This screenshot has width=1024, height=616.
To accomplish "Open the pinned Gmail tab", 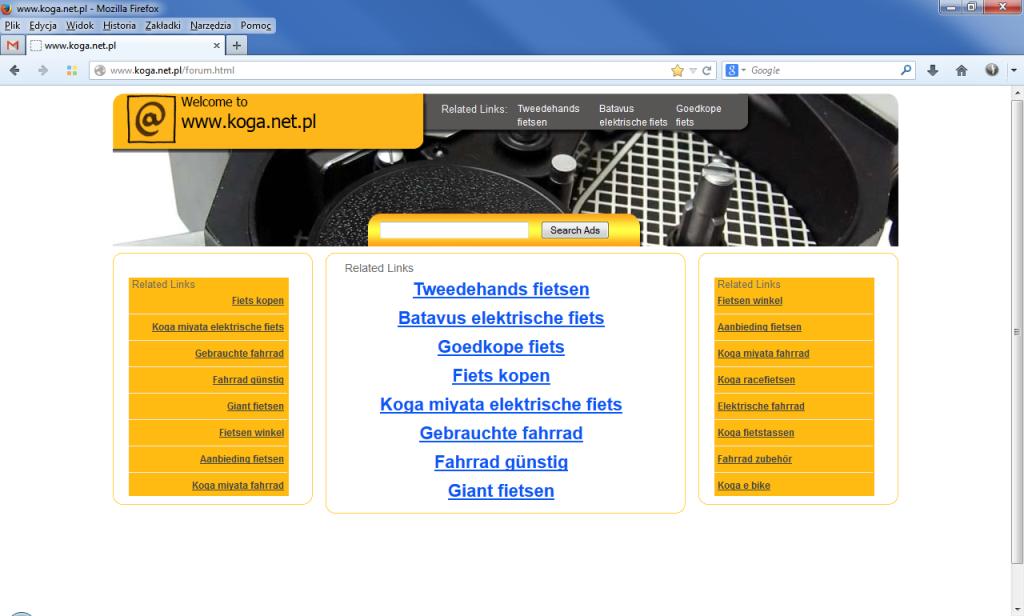I will click(x=12, y=45).
